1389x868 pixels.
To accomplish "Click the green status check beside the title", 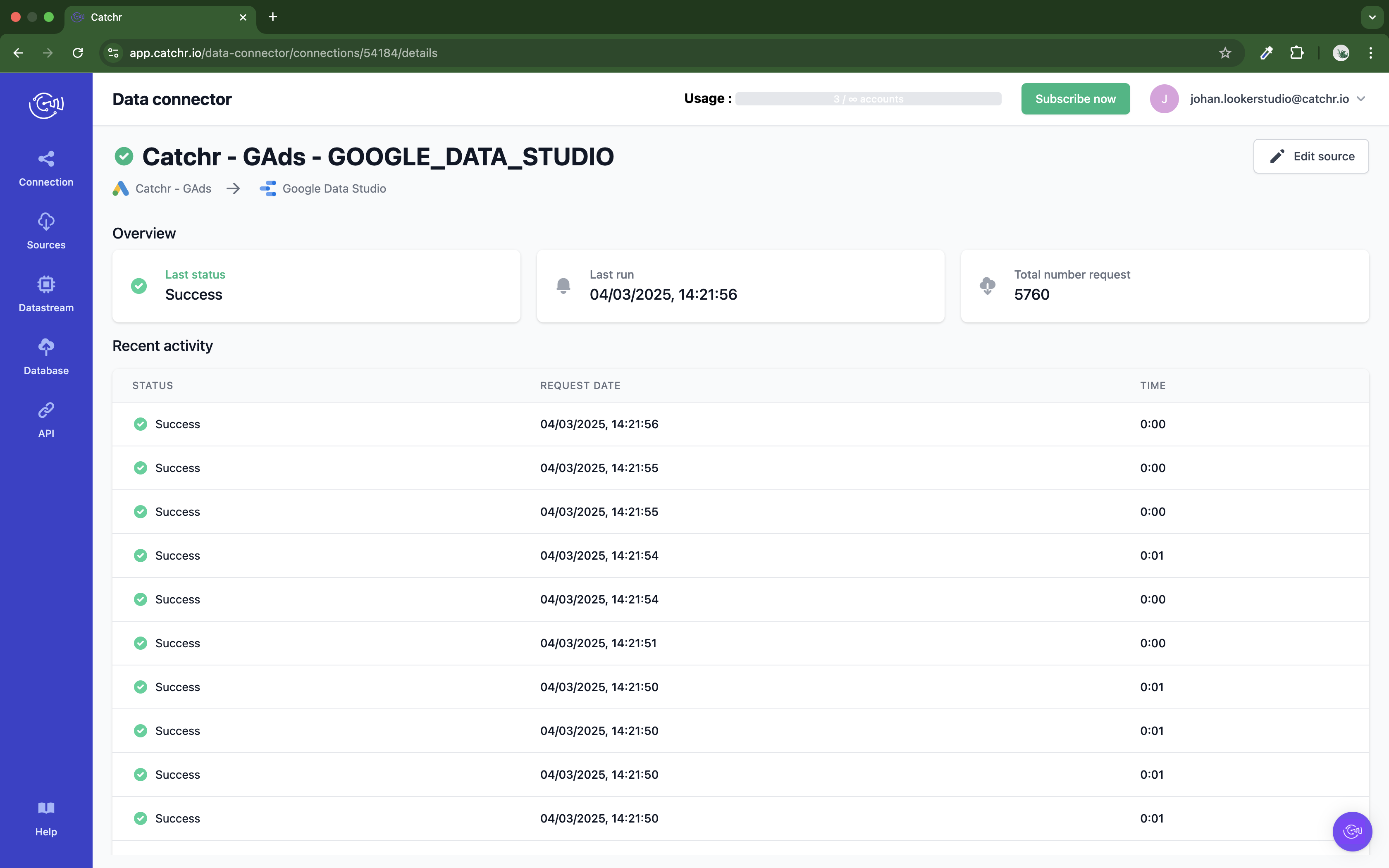I will click(x=124, y=156).
